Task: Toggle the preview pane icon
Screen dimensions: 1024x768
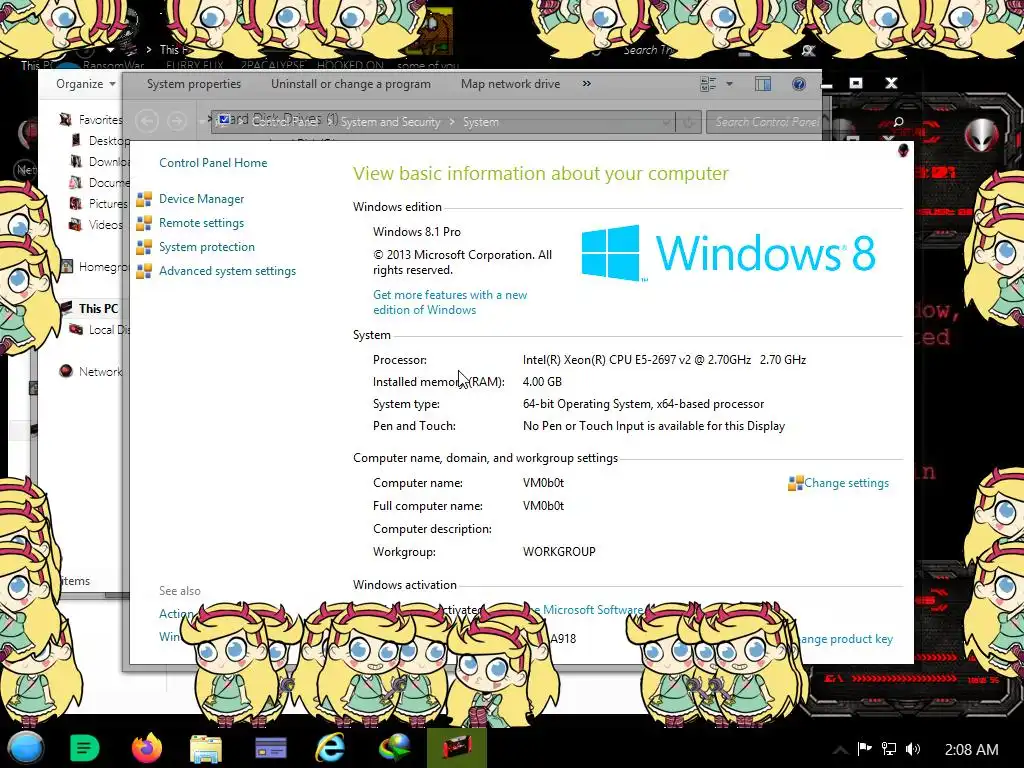Action: point(763,84)
